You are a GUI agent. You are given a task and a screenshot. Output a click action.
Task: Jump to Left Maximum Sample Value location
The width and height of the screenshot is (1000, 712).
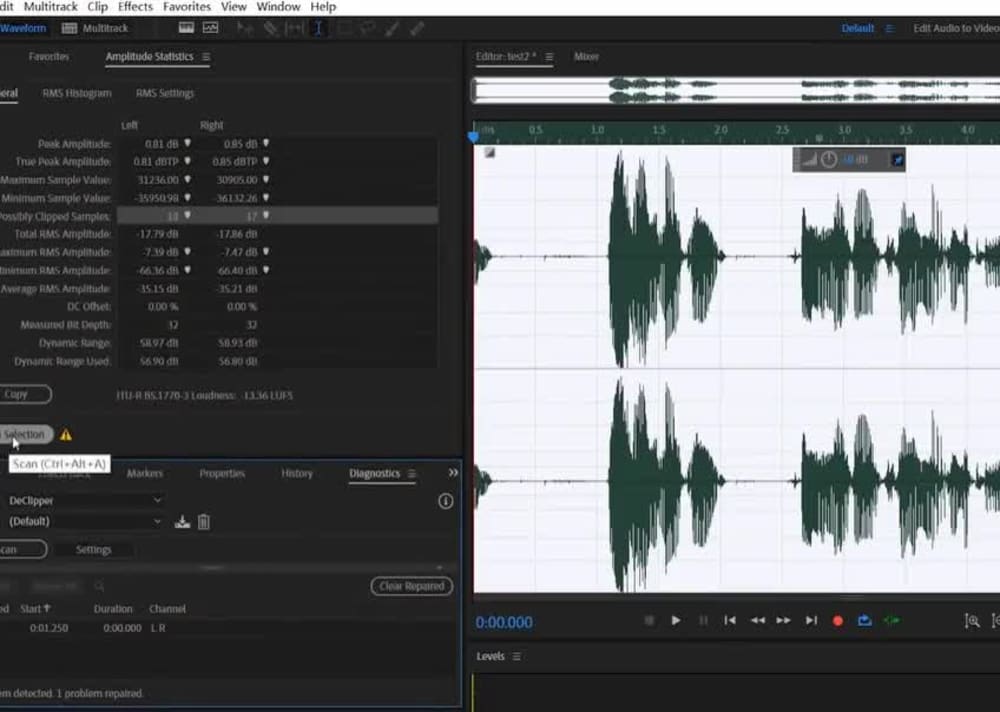[x=188, y=180]
